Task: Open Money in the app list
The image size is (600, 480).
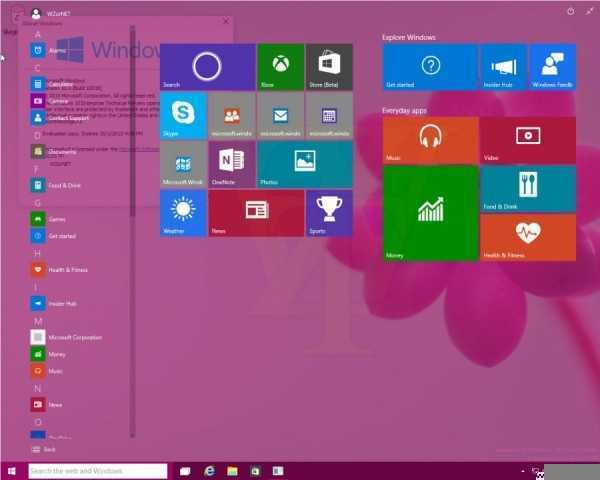Action: [x=48, y=354]
